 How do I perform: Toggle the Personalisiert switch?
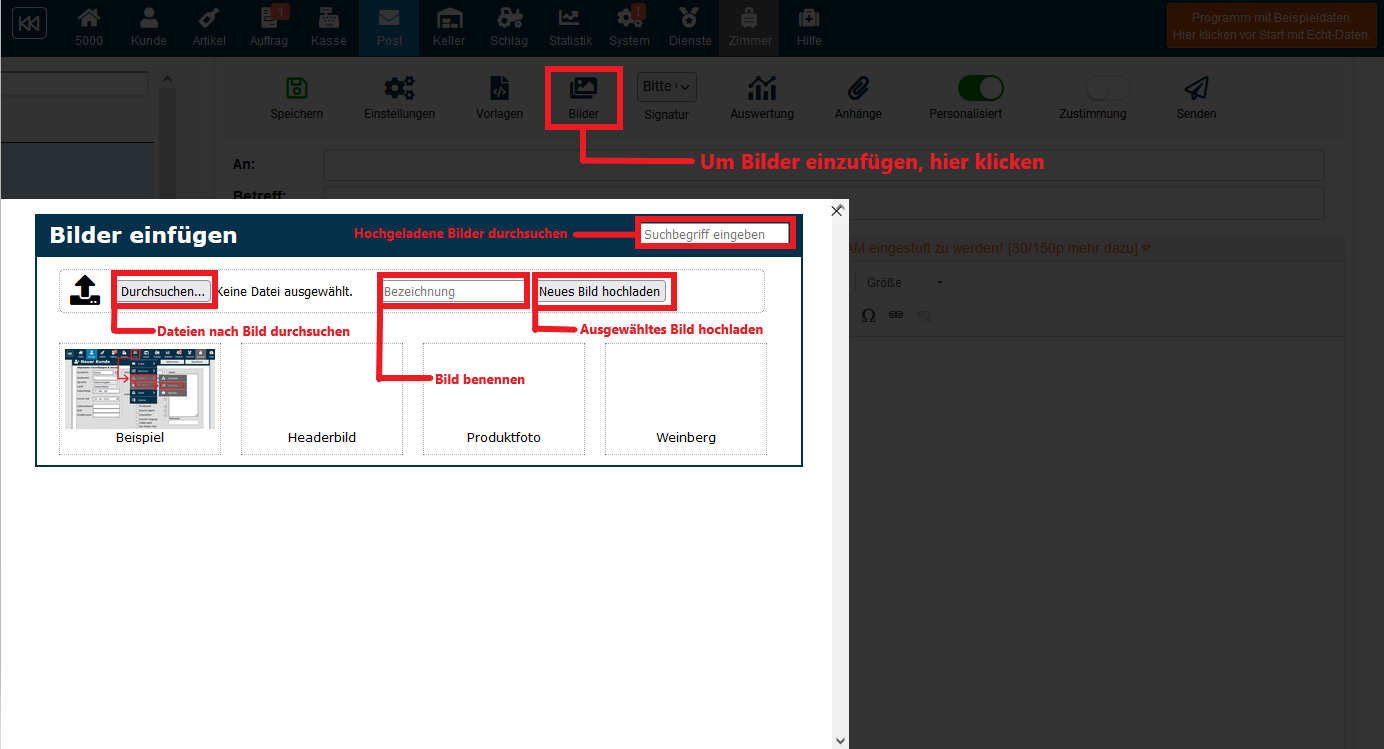coord(980,88)
